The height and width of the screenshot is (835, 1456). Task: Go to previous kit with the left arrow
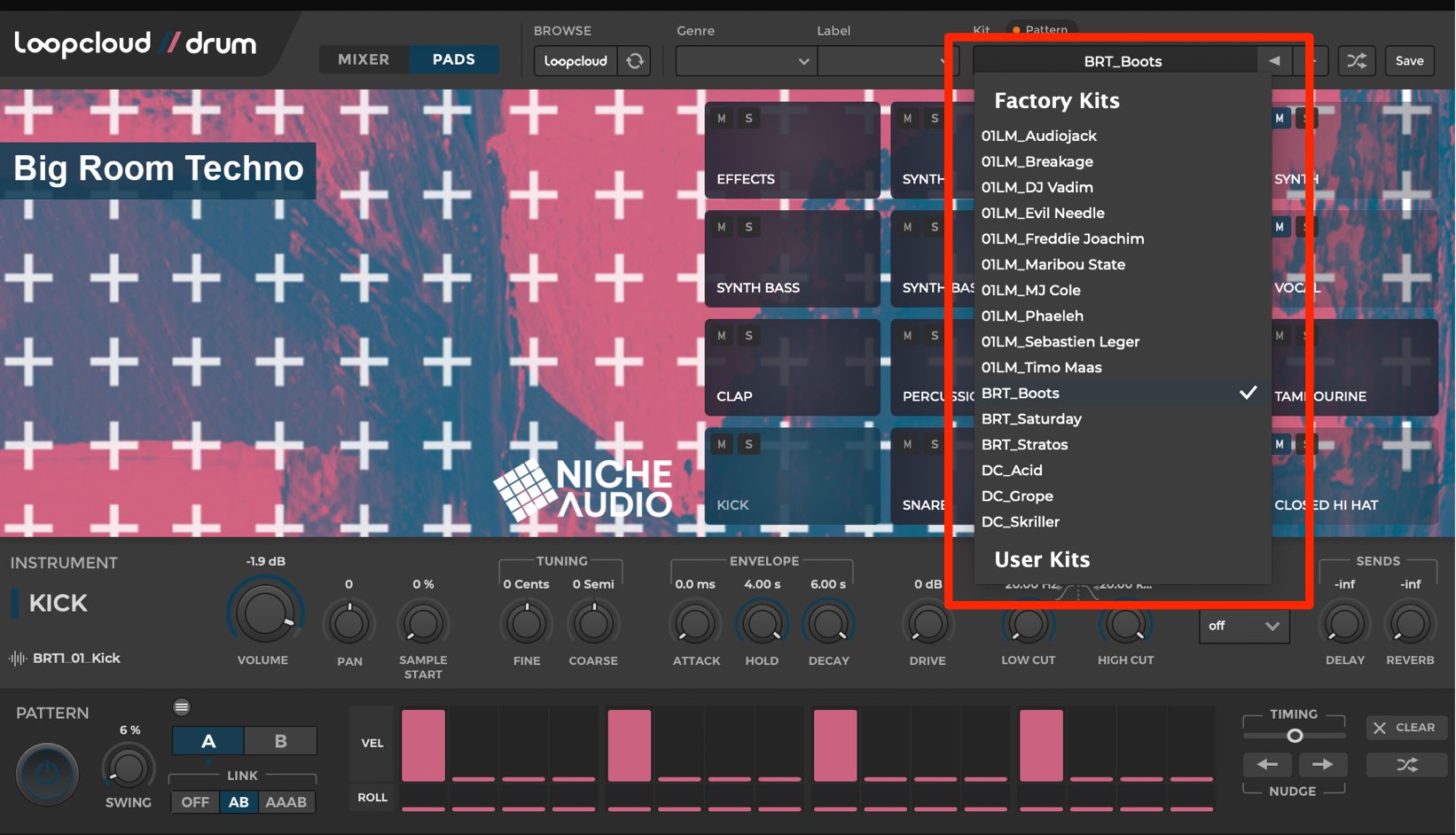coord(1274,61)
